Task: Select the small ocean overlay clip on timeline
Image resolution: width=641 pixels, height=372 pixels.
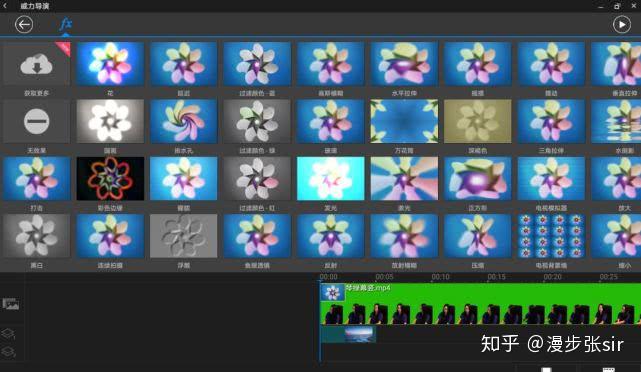Action: click(348, 334)
